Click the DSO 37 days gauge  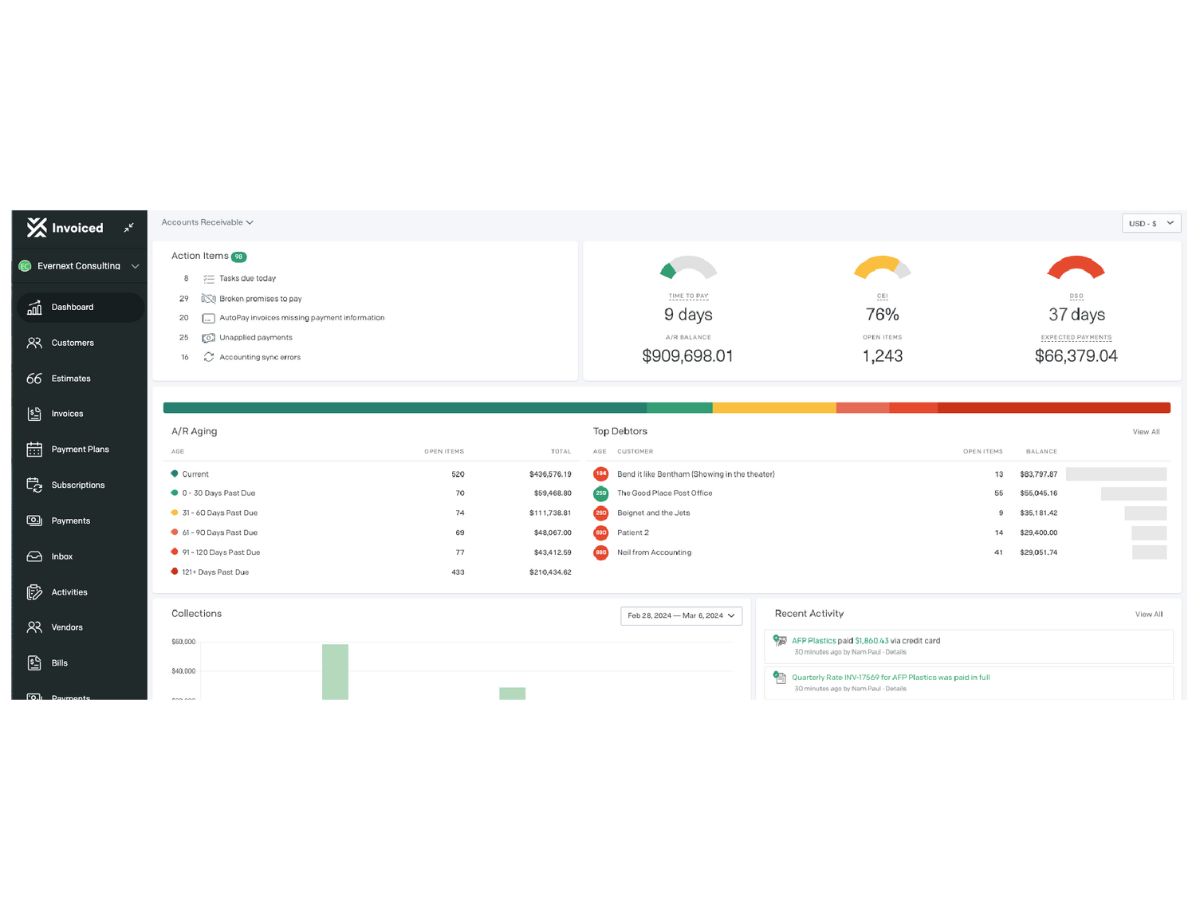pyautogui.click(x=1075, y=267)
